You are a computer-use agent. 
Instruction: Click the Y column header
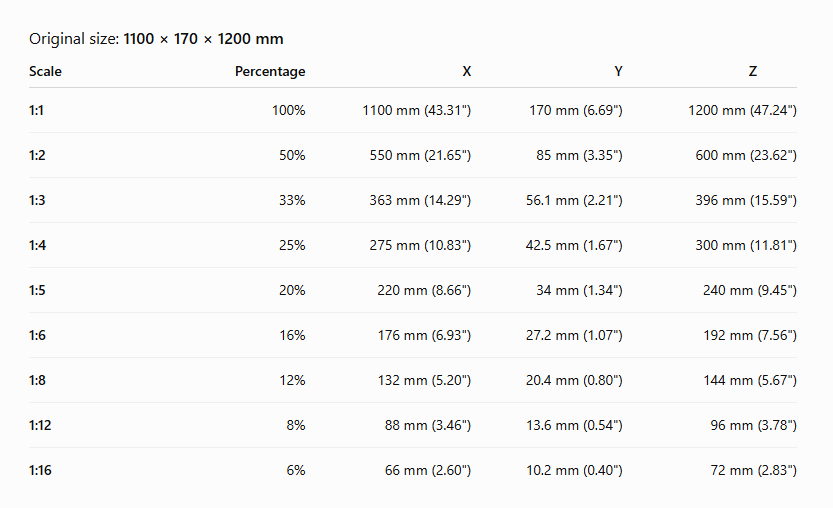618,71
